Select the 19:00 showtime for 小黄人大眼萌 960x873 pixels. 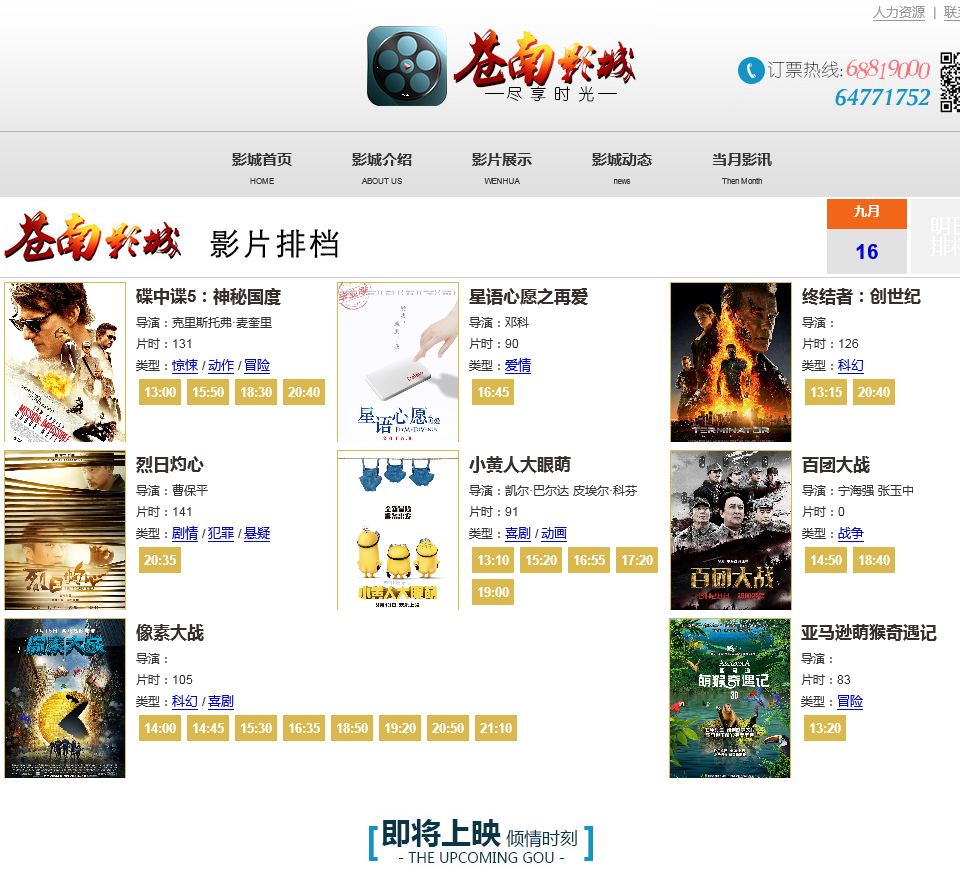pos(493,592)
